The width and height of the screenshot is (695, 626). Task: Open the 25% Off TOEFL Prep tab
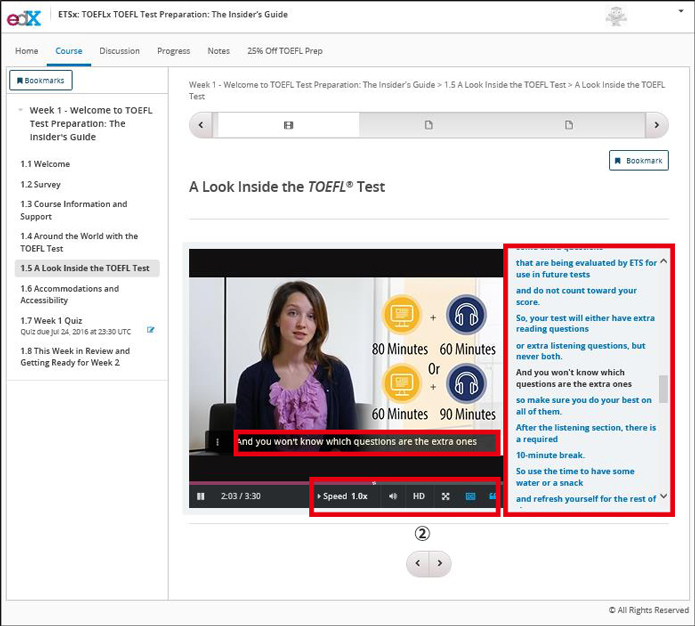pos(285,51)
